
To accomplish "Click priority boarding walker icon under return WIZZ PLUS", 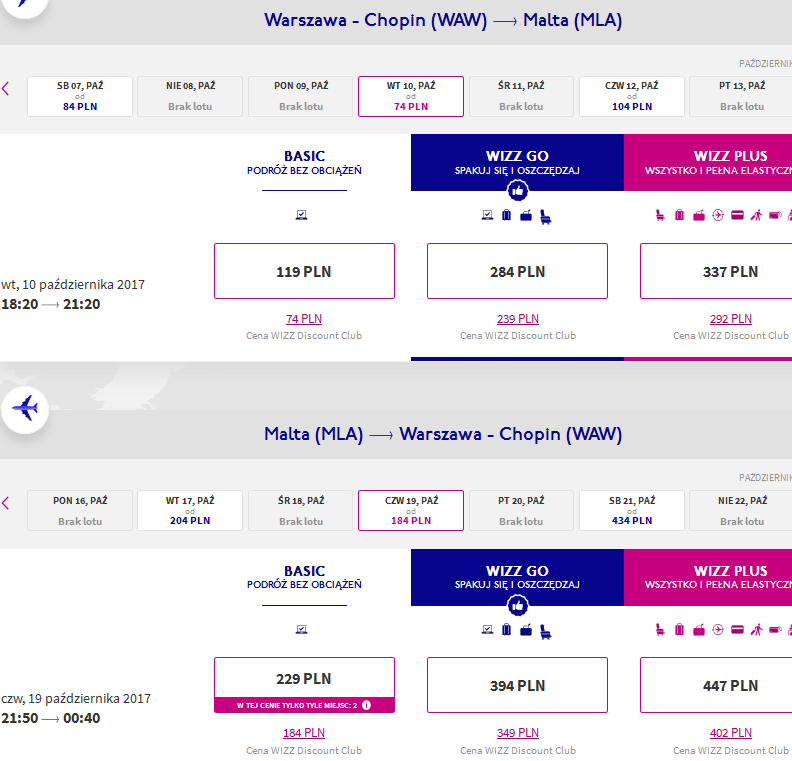I will tap(756, 630).
